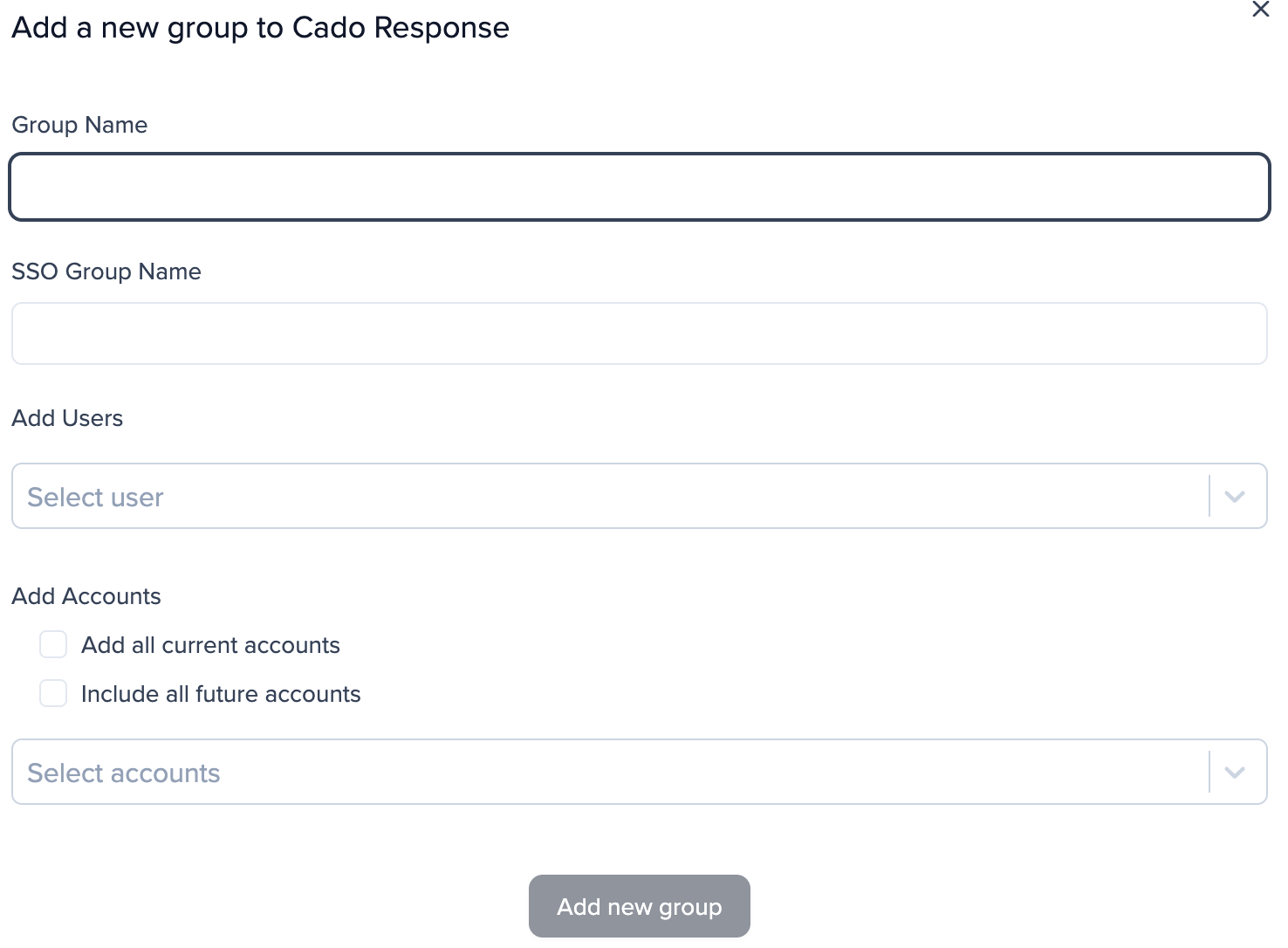The width and height of the screenshot is (1288, 948).
Task: Click the Select user placeholder text
Action: click(96, 496)
